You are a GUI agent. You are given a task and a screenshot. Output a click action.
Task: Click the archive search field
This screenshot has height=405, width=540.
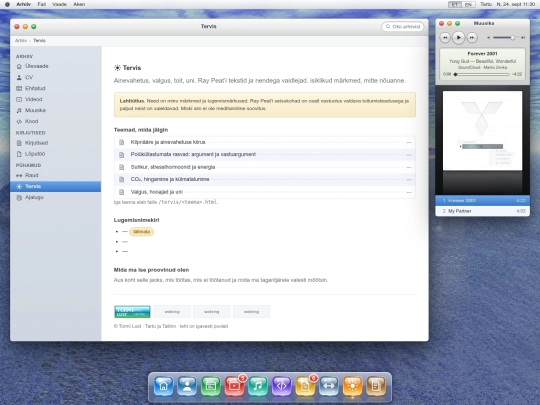[x=403, y=27]
